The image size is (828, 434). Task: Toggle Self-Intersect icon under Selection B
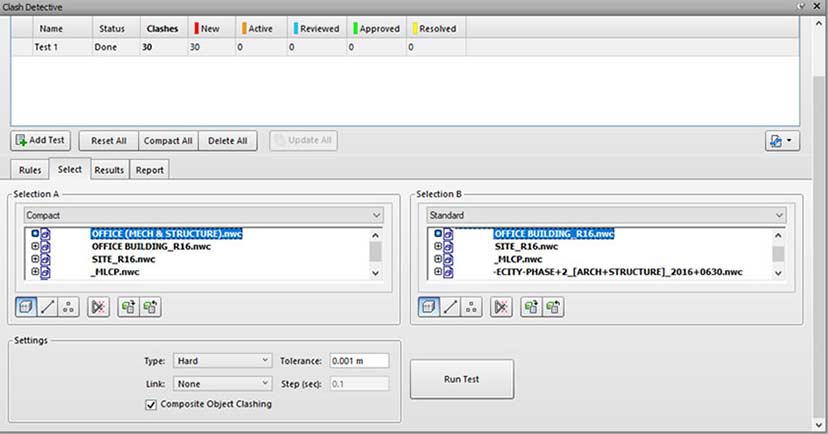point(501,307)
